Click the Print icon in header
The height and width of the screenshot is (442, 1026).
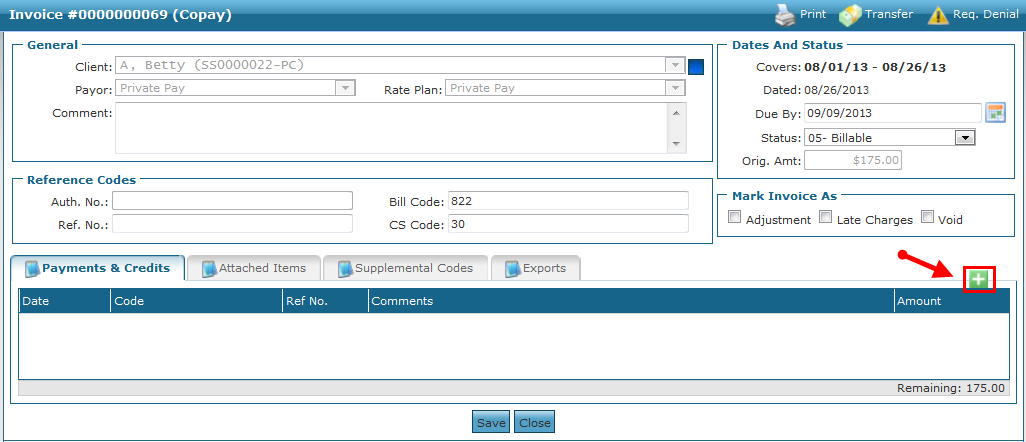click(784, 15)
